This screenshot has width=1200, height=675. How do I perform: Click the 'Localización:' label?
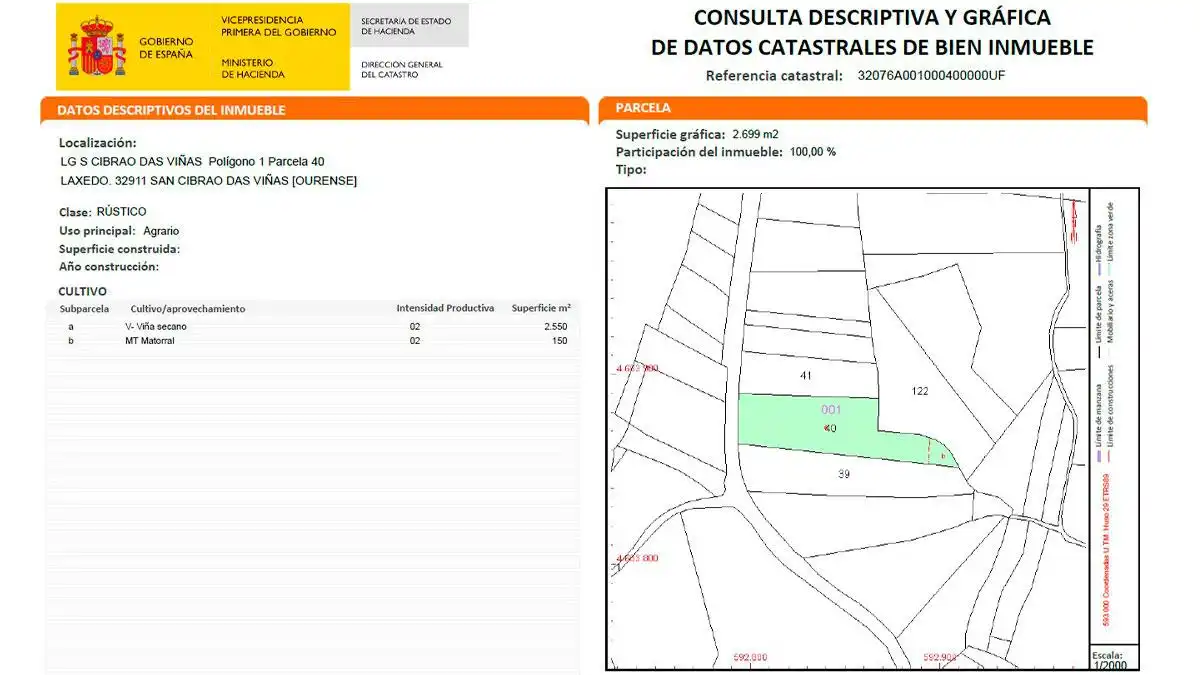click(98, 143)
